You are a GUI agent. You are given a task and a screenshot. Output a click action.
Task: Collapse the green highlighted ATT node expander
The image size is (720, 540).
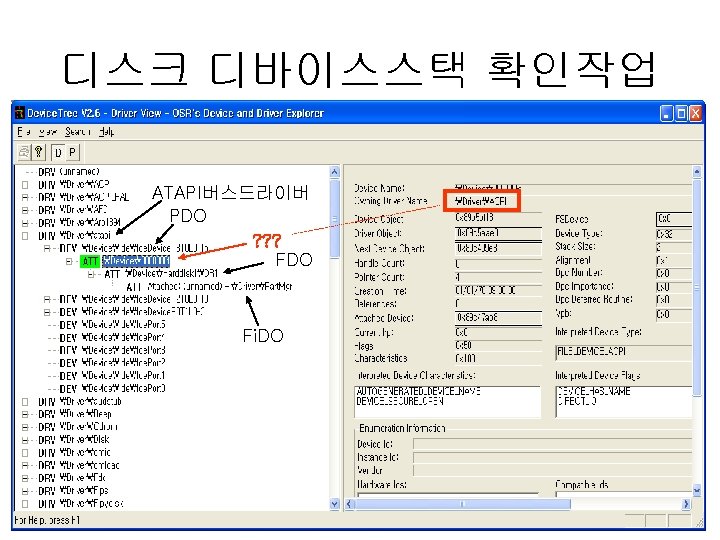click(69, 261)
